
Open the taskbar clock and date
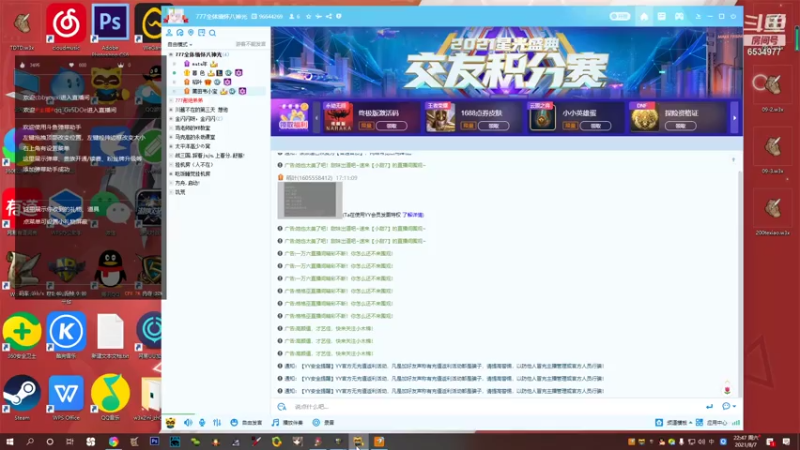pos(745,441)
